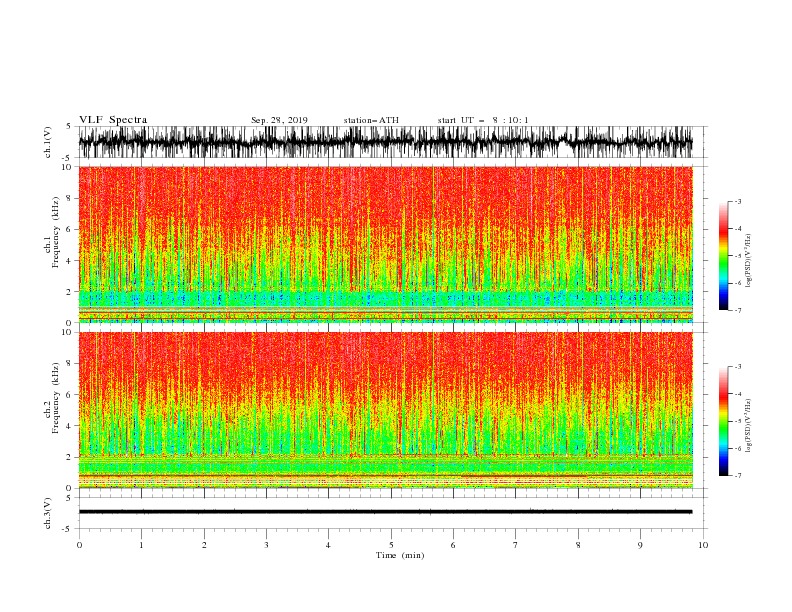Click the "4" minute tick label
Screen dimensions: 792x612
[329, 545]
